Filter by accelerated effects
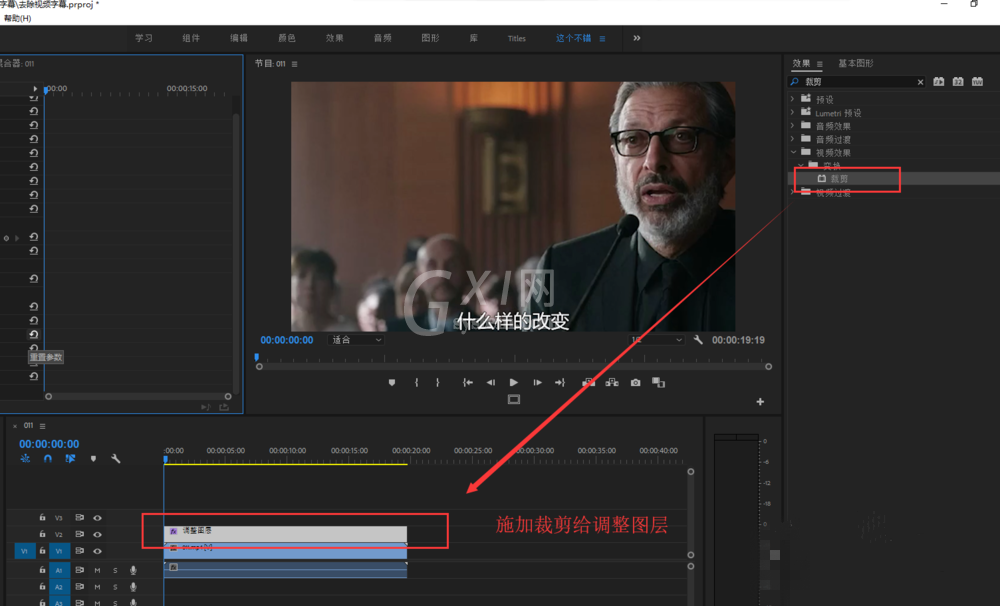1000x606 pixels. 939,82
